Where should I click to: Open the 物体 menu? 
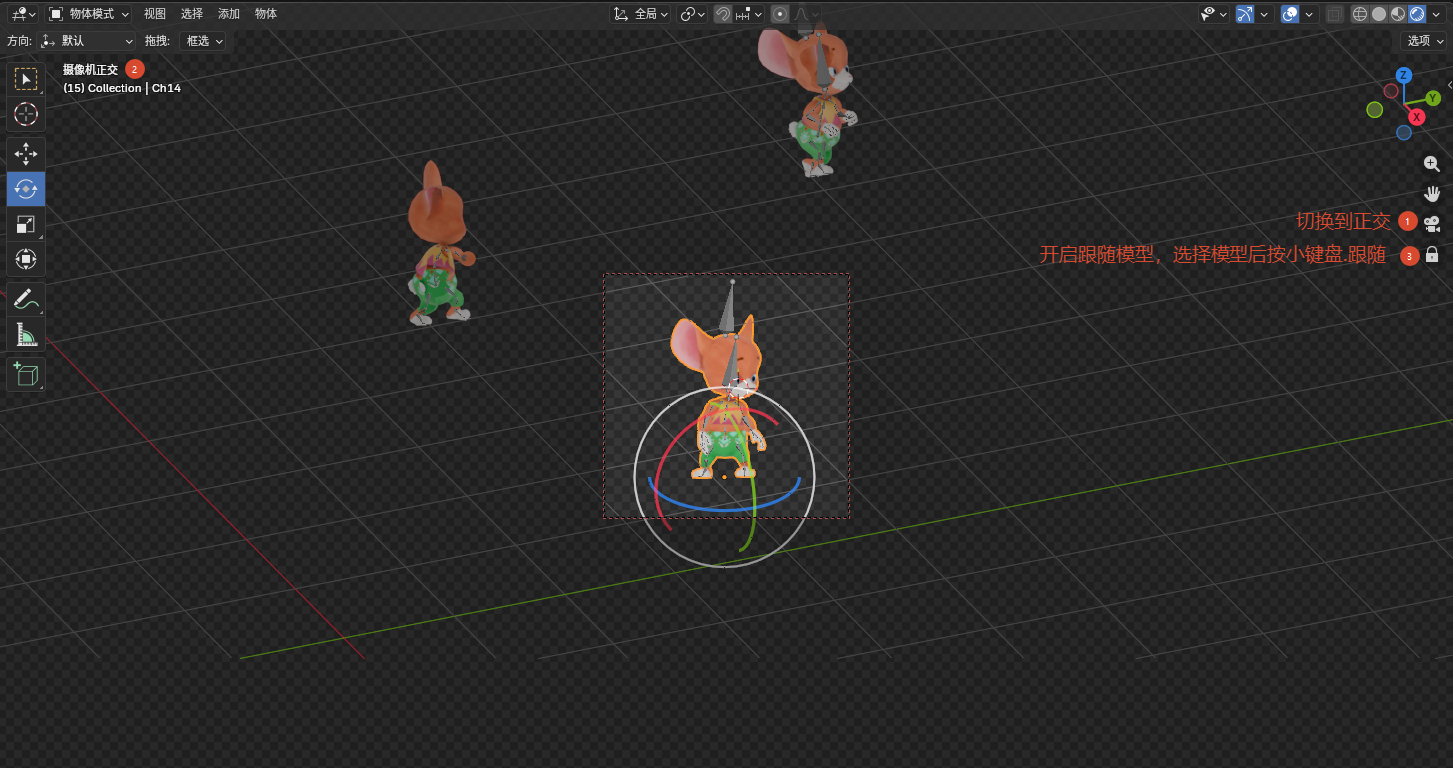(x=266, y=14)
